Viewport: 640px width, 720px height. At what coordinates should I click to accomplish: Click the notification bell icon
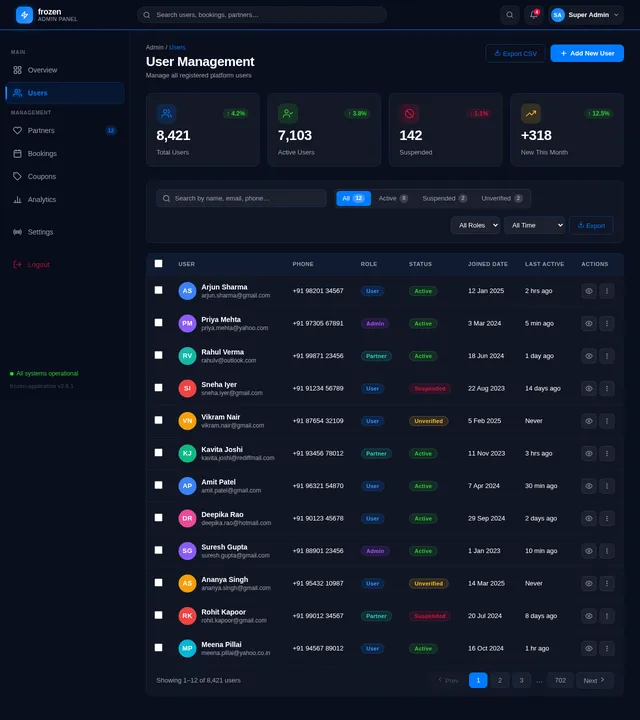click(533, 15)
